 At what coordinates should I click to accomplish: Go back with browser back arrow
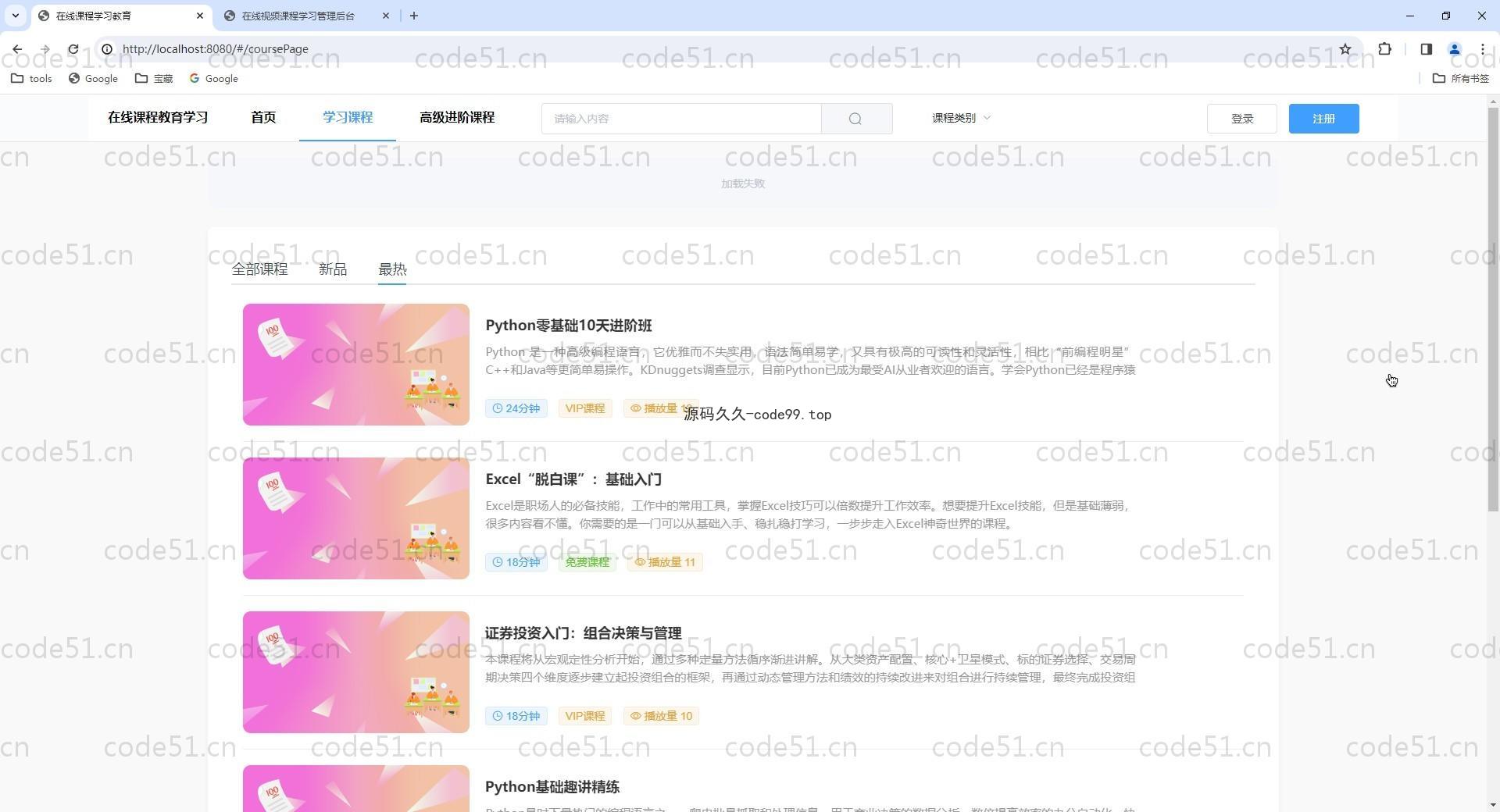pos(17,49)
